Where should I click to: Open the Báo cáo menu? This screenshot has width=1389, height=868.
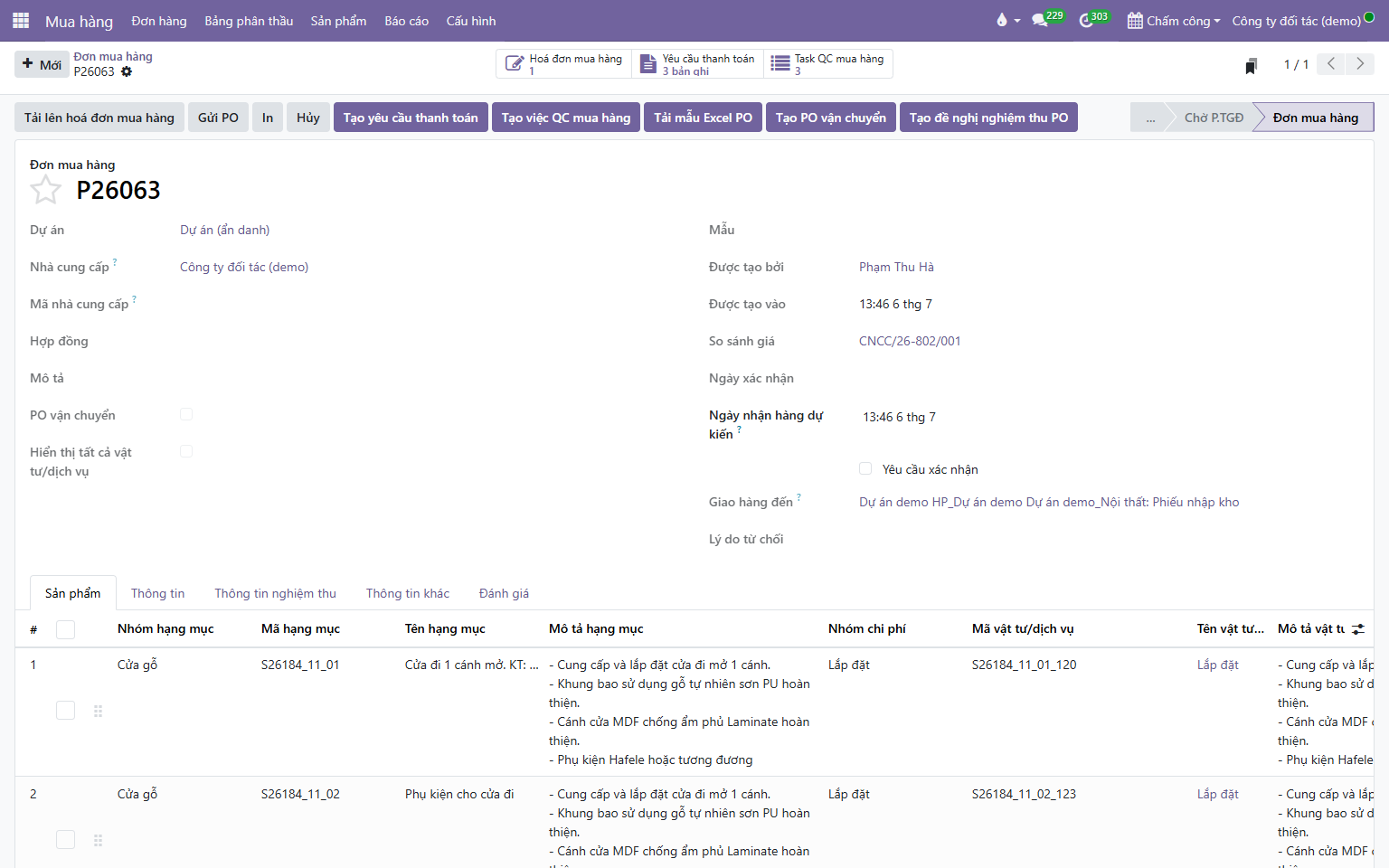point(406,20)
